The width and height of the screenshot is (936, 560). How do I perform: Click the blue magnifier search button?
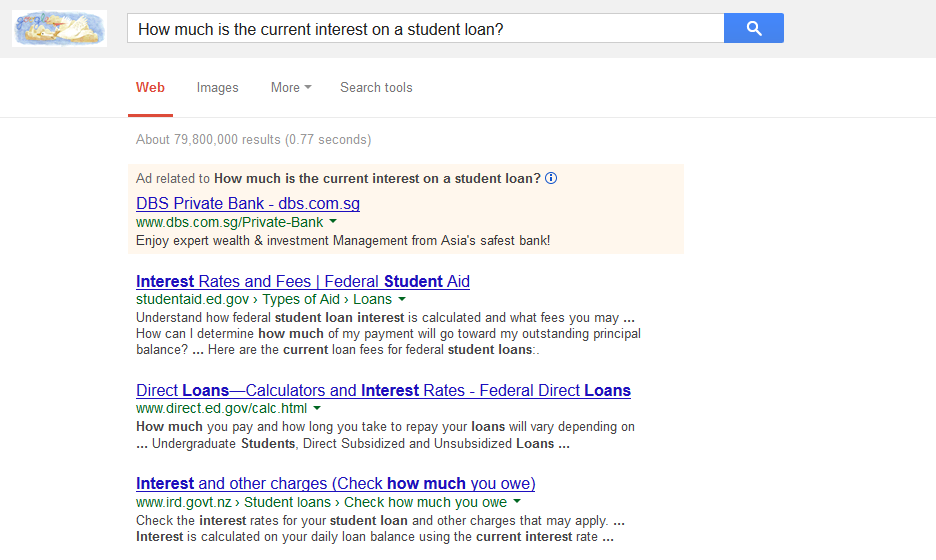click(753, 29)
